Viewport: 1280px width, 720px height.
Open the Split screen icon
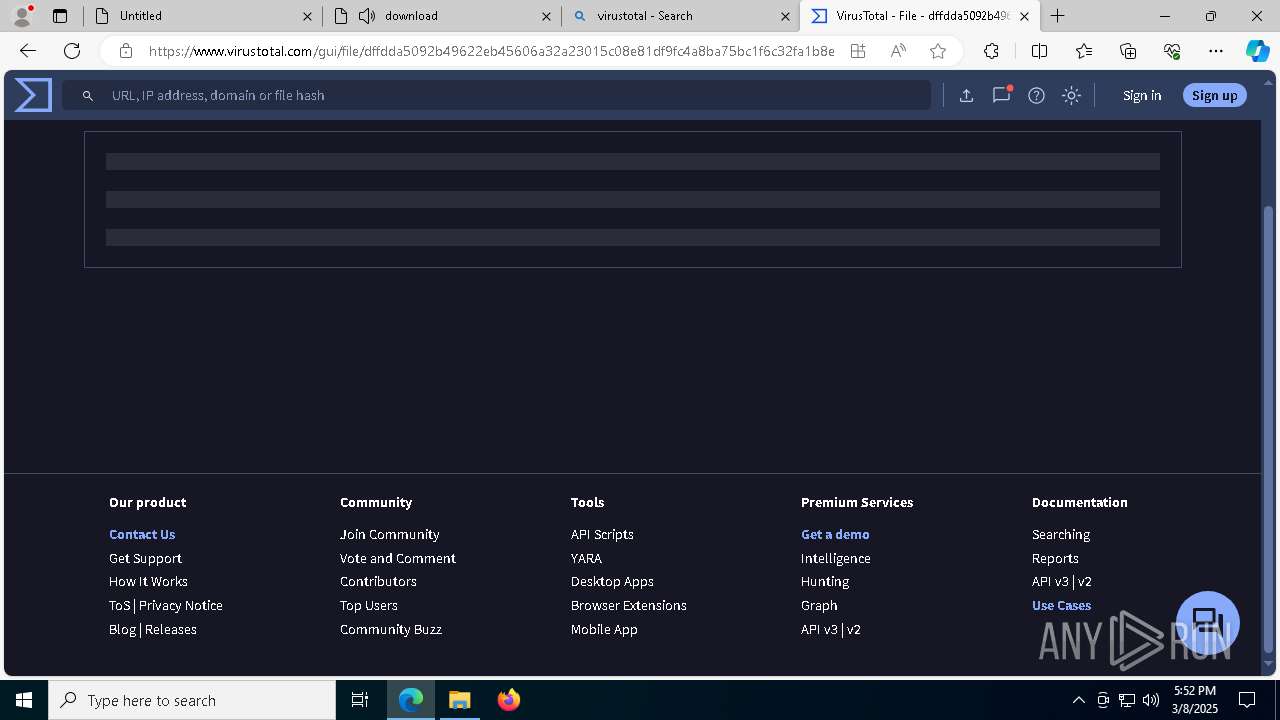pyautogui.click(x=1039, y=51)
